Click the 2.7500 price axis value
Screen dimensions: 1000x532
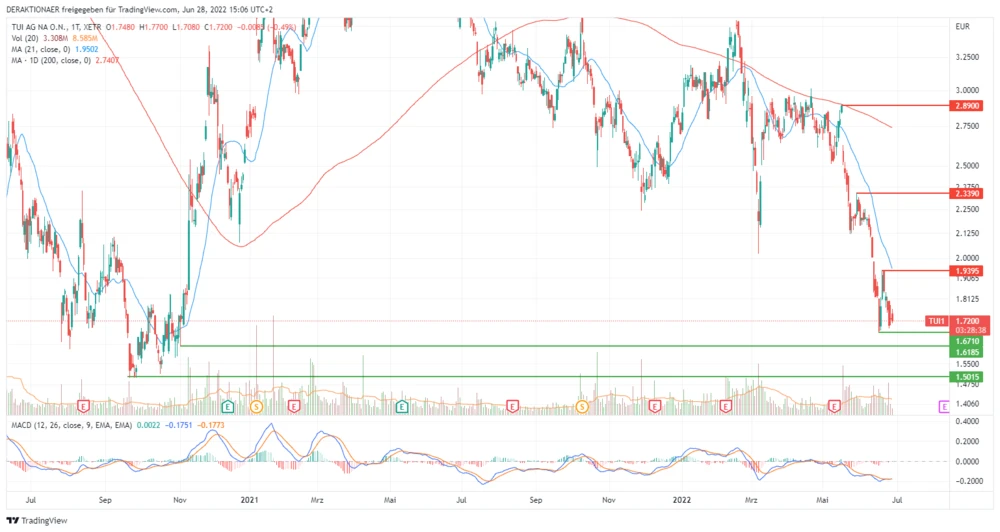click(967, 126)
